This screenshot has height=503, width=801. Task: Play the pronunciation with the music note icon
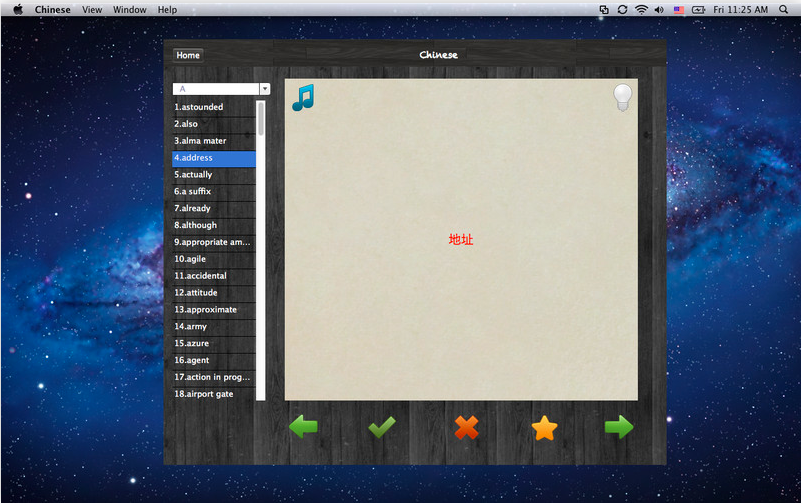[303, 98]
